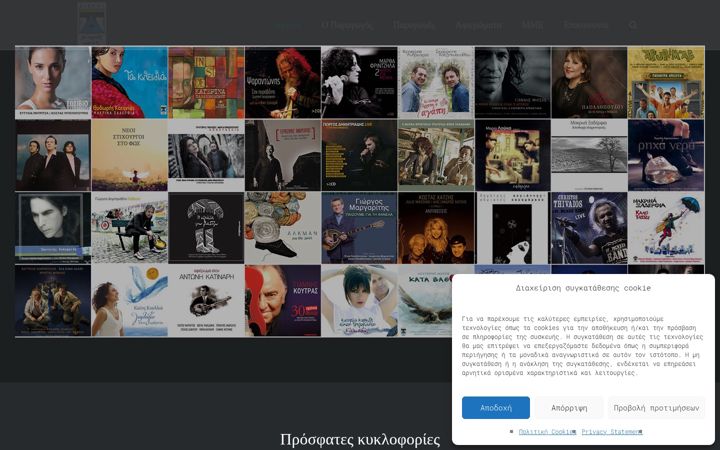720x450 pixels.
Task: Open the Κώστας Χατζής album cover
Action: (x=436, y=228)
